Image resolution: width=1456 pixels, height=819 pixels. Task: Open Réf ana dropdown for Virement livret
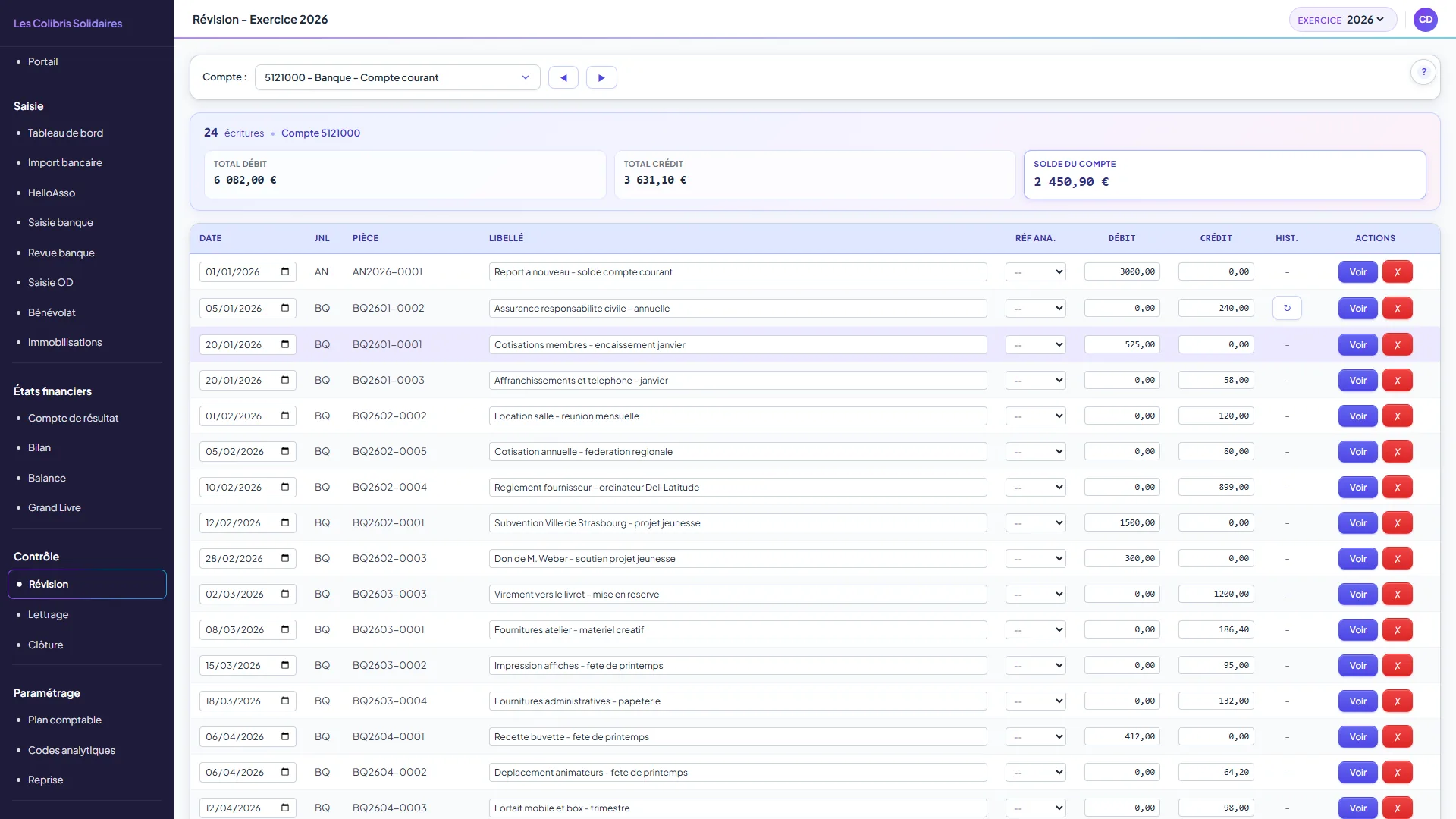(x=1035, y=594)
